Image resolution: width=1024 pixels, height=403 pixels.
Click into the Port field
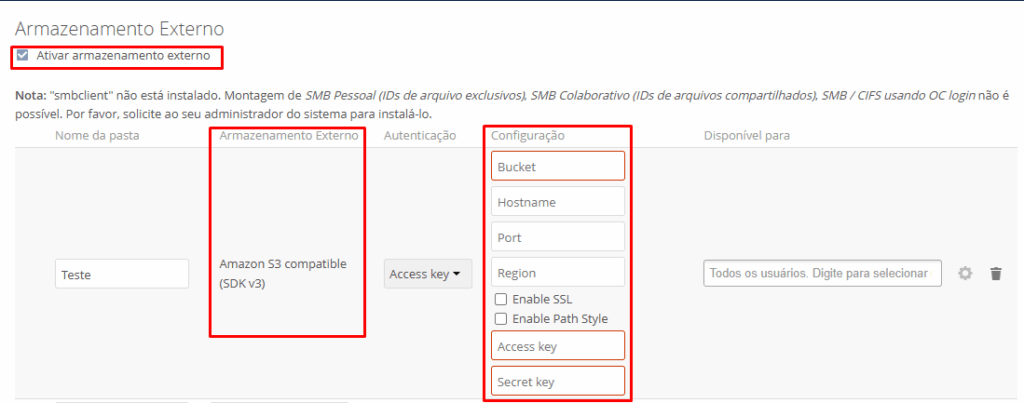(557, 237)
